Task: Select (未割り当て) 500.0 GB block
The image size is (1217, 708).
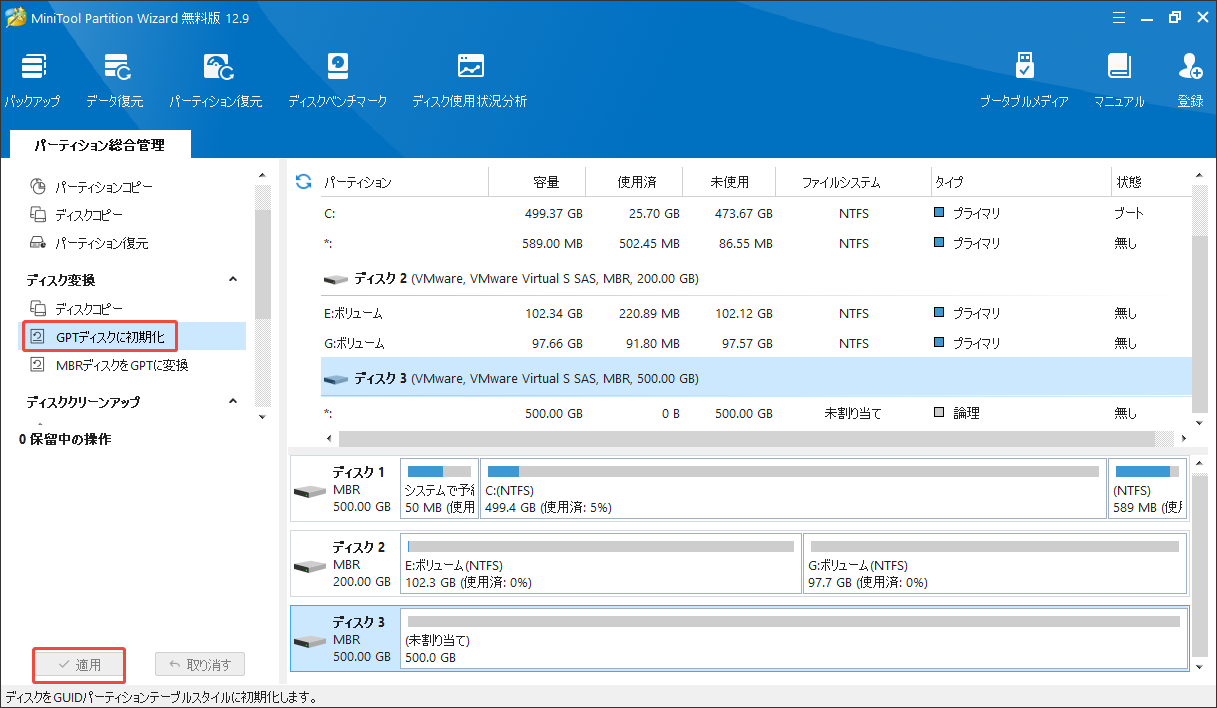Action: [x=794, y=638]
